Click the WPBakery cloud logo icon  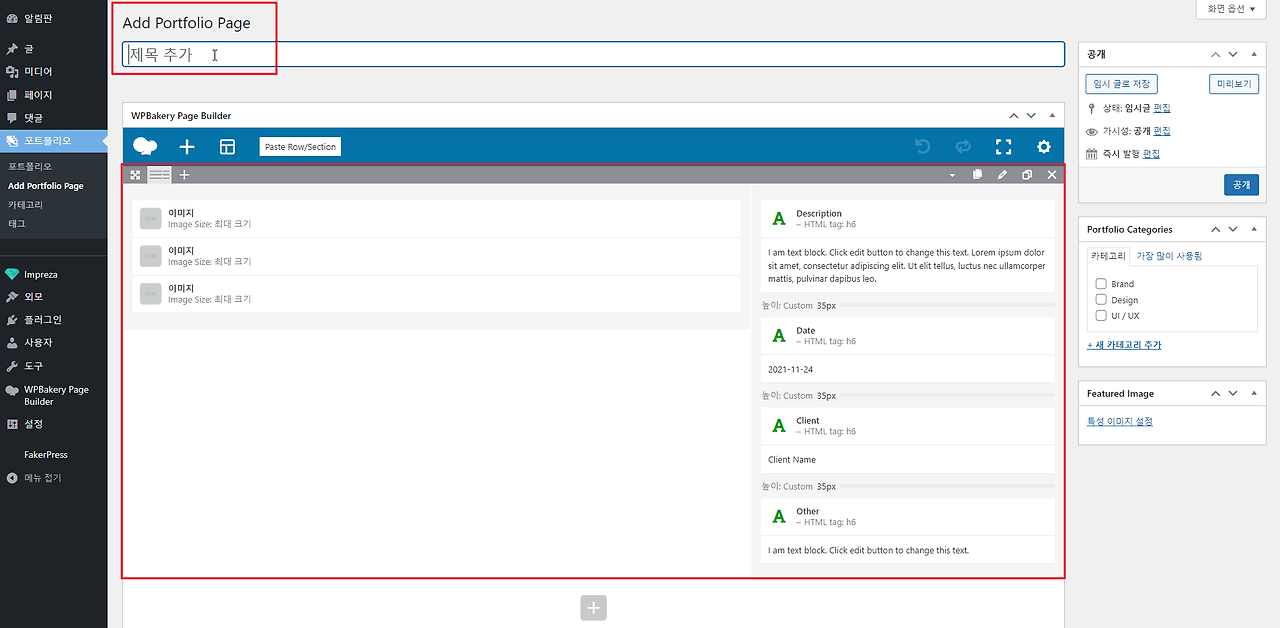(x=145, y=147)
